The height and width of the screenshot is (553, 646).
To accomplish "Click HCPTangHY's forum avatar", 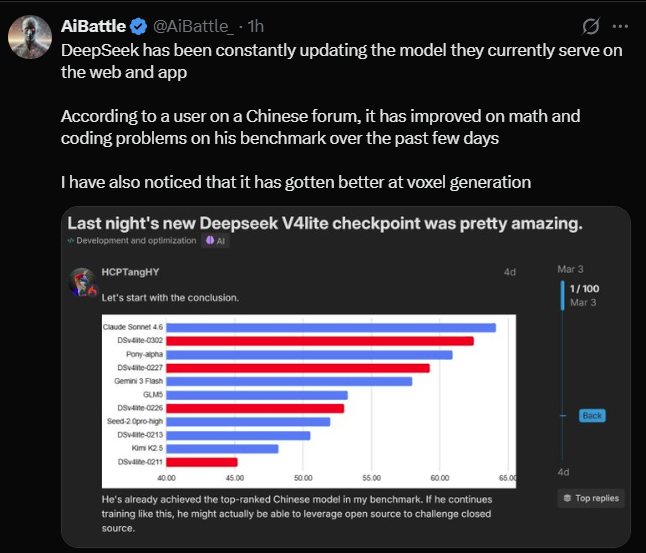I will [82, 281].
